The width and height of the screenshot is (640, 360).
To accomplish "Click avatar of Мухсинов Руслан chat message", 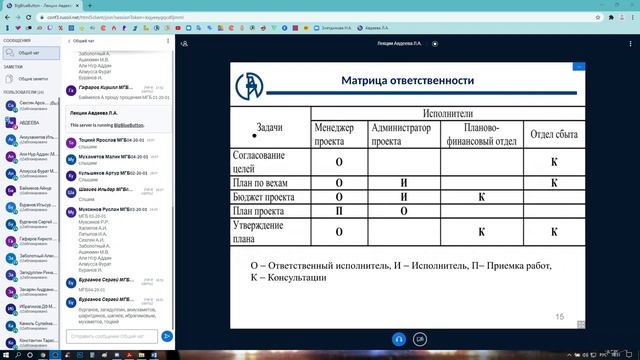I will pos(71,212).
